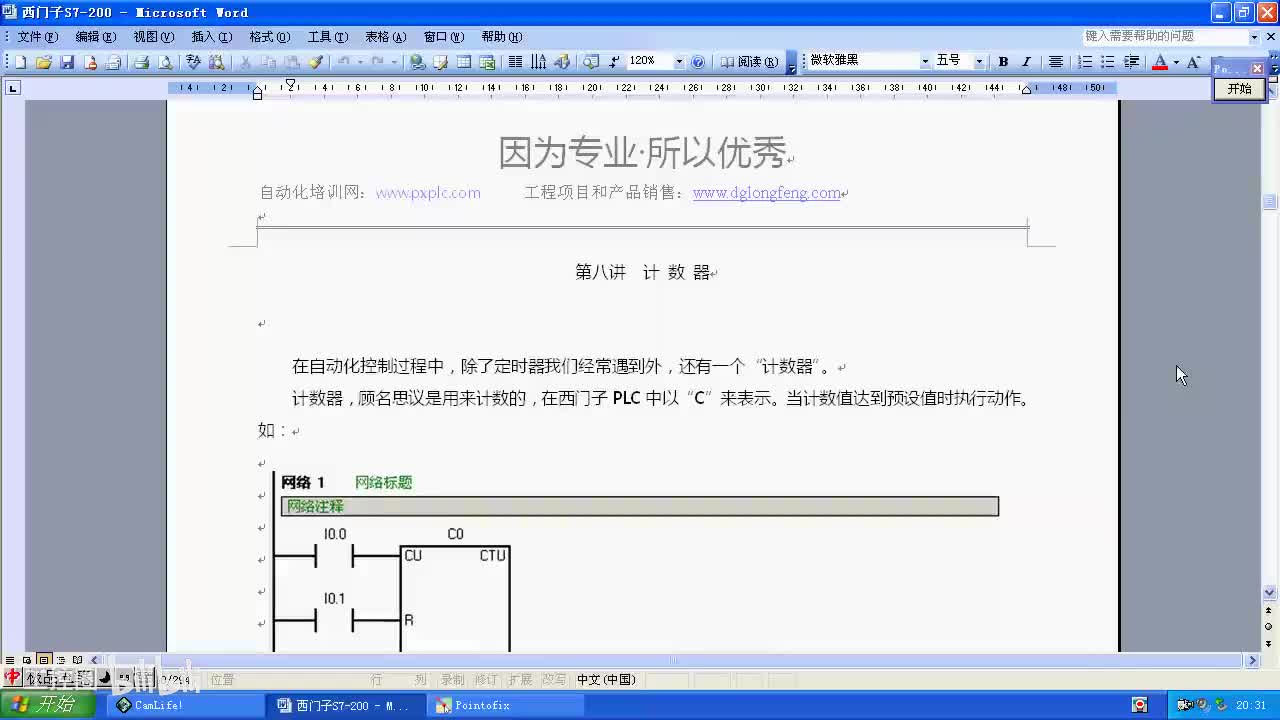Open the 帮助(H) menu
The image size is (1280, 720).
501,37
